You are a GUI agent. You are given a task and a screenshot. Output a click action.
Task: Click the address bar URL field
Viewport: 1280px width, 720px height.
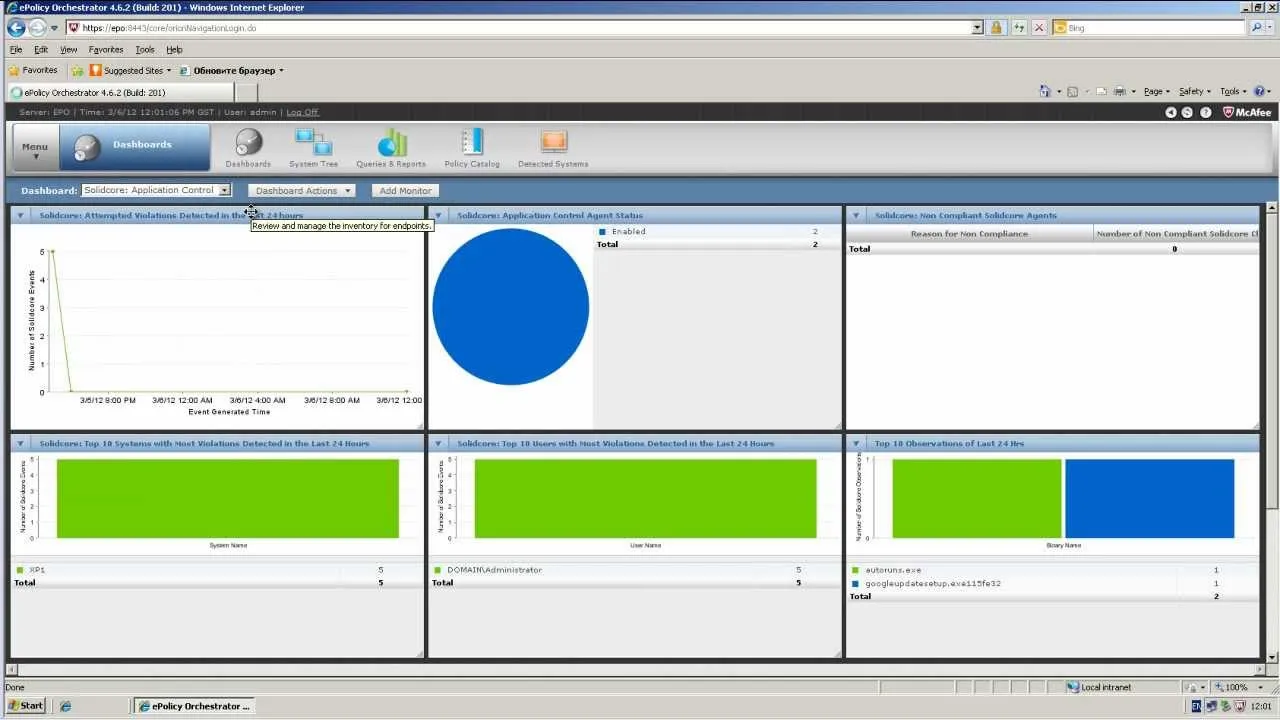520,28
